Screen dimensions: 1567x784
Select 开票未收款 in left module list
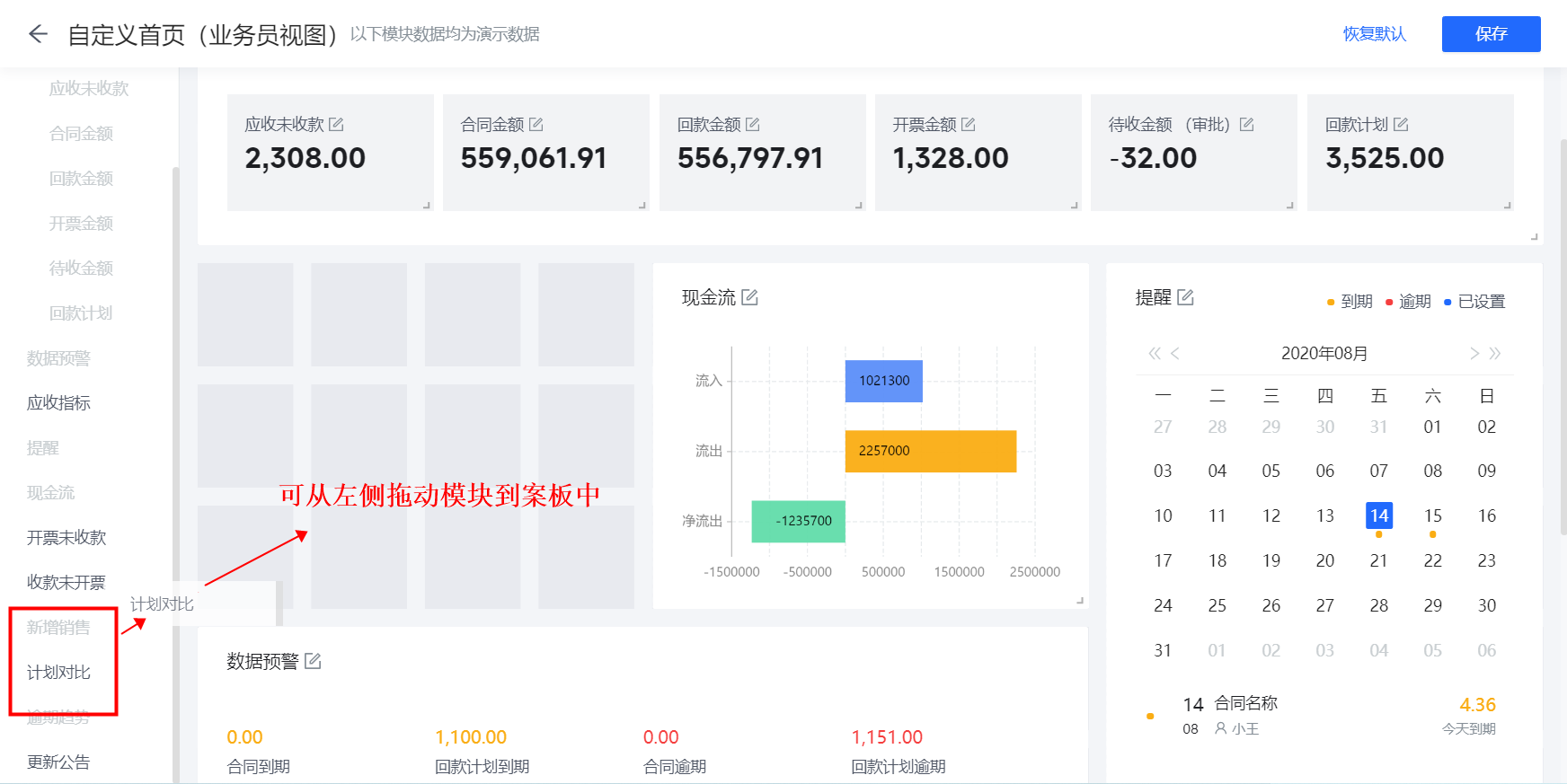(x=66, y=538)
